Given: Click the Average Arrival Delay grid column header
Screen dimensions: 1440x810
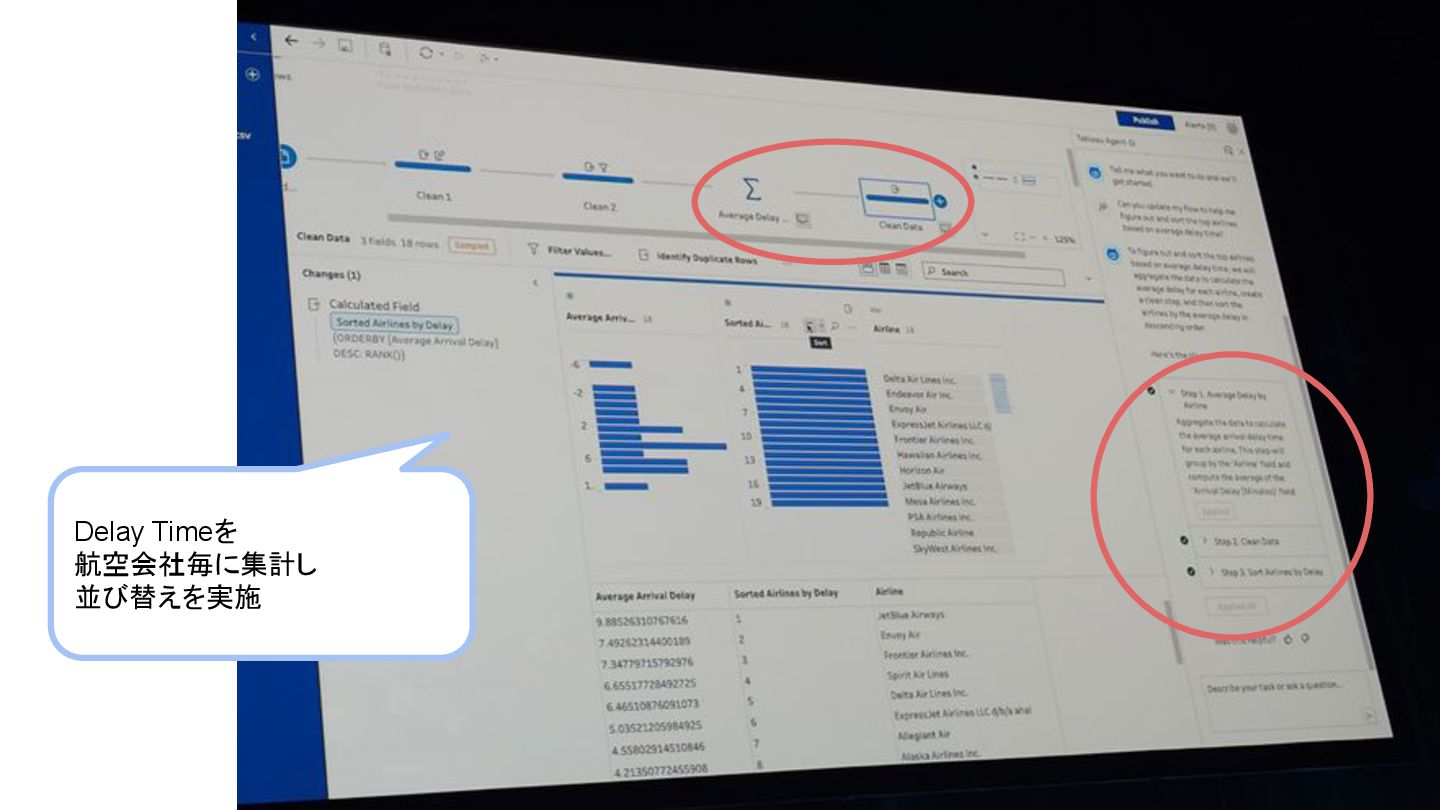Looking at the screenshot, I should point(645,595).
